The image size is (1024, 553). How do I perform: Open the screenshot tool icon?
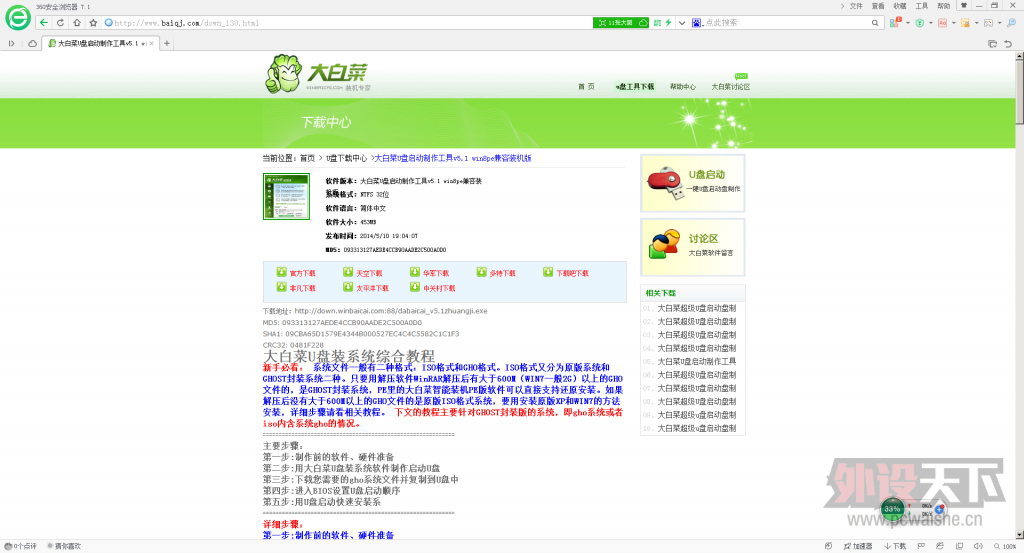[x=988, y=23]
